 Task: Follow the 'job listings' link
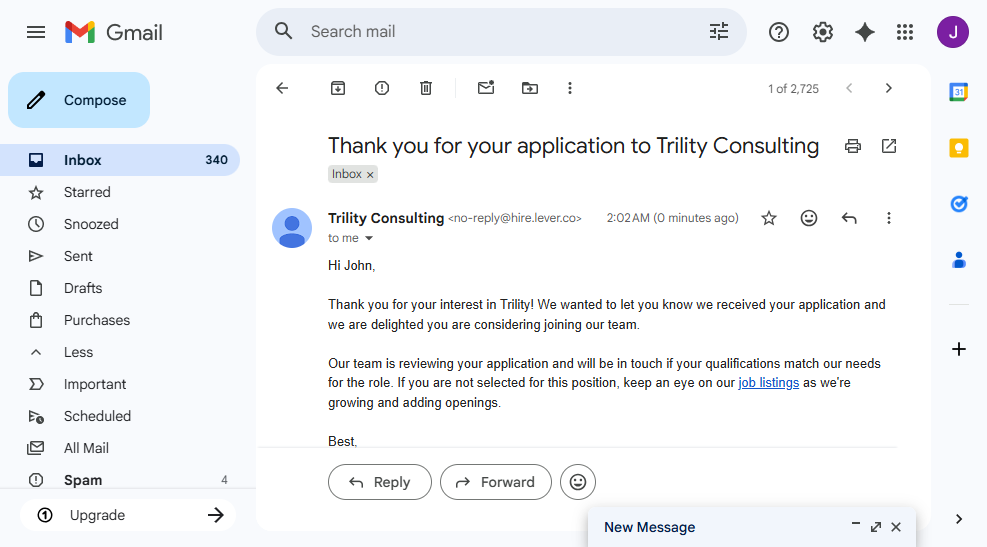[x=768, y=383]
